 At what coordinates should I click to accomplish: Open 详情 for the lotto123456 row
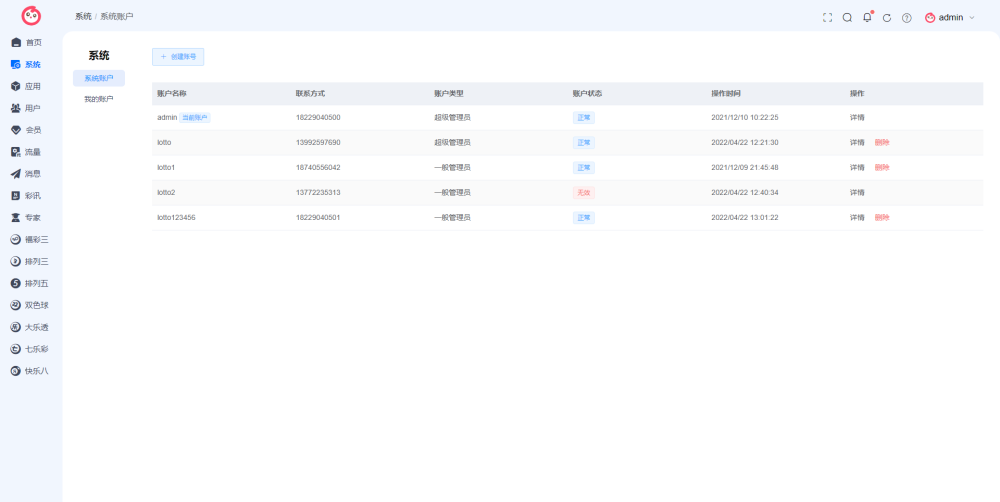(857, 218)
